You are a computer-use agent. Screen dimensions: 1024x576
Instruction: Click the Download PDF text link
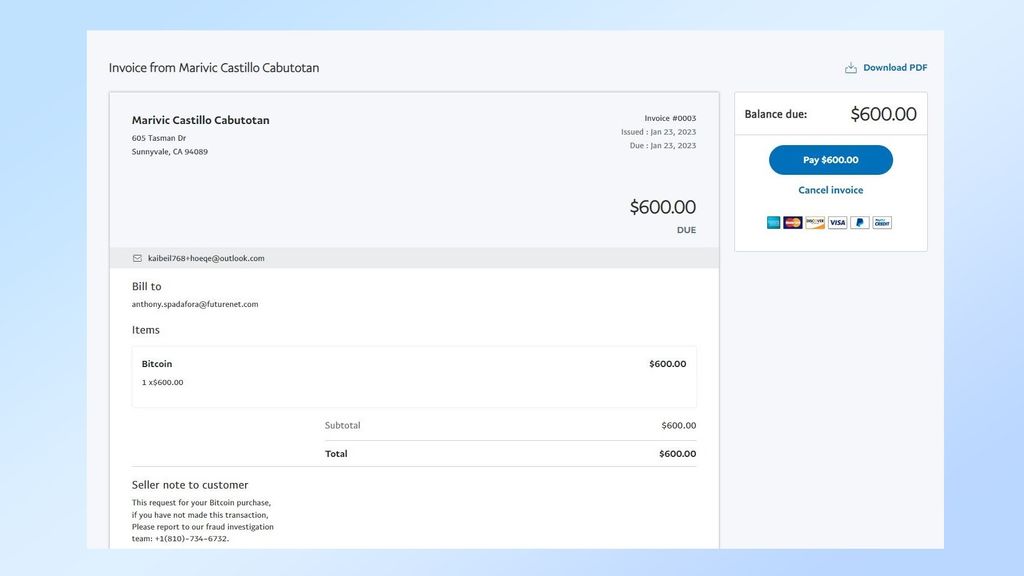[893, 67]
